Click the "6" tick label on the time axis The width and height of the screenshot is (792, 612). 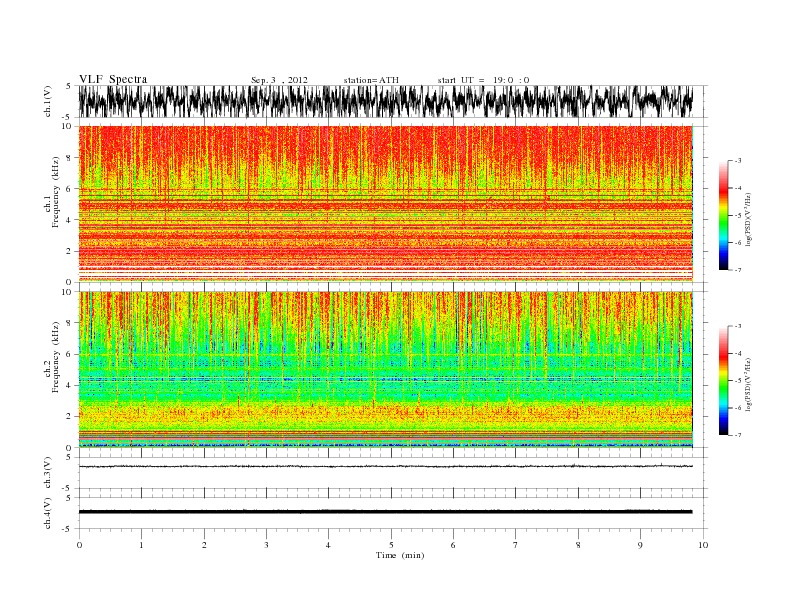click(x=454, y=545)
